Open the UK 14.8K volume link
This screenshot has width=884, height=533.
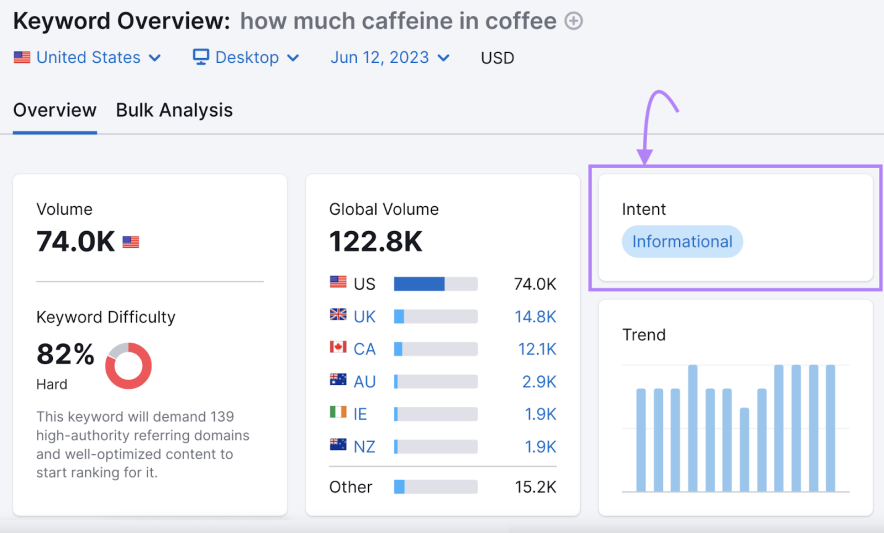pyautogui.click(x=535, y=316)
